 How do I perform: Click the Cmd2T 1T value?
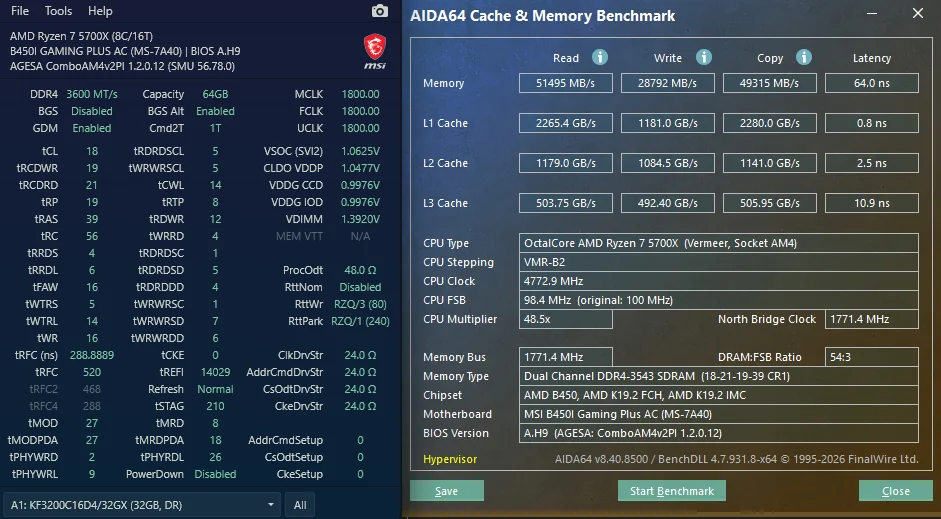click(x=215, y=128)
